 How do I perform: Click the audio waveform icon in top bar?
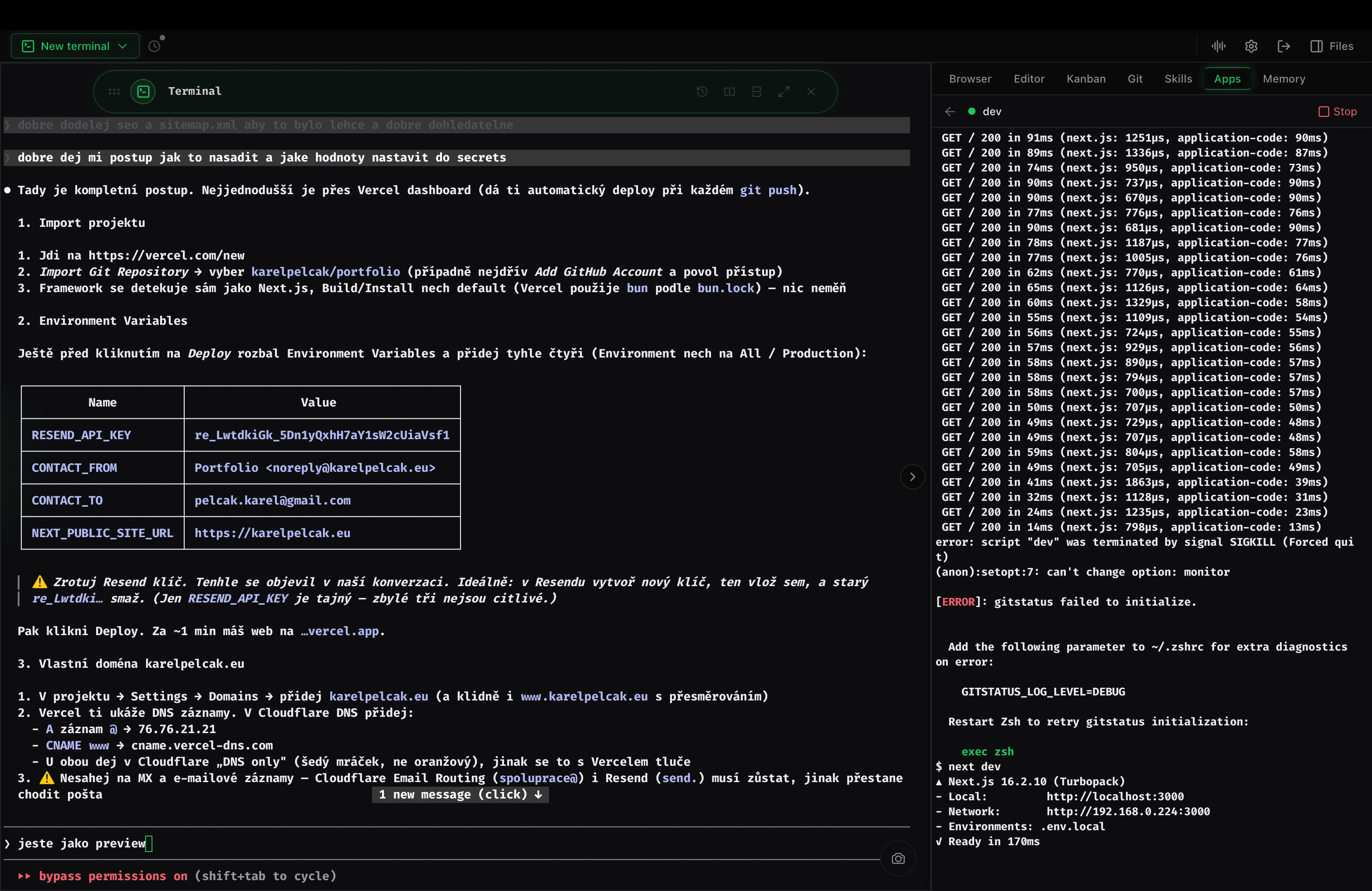(x=1219, y=46)
